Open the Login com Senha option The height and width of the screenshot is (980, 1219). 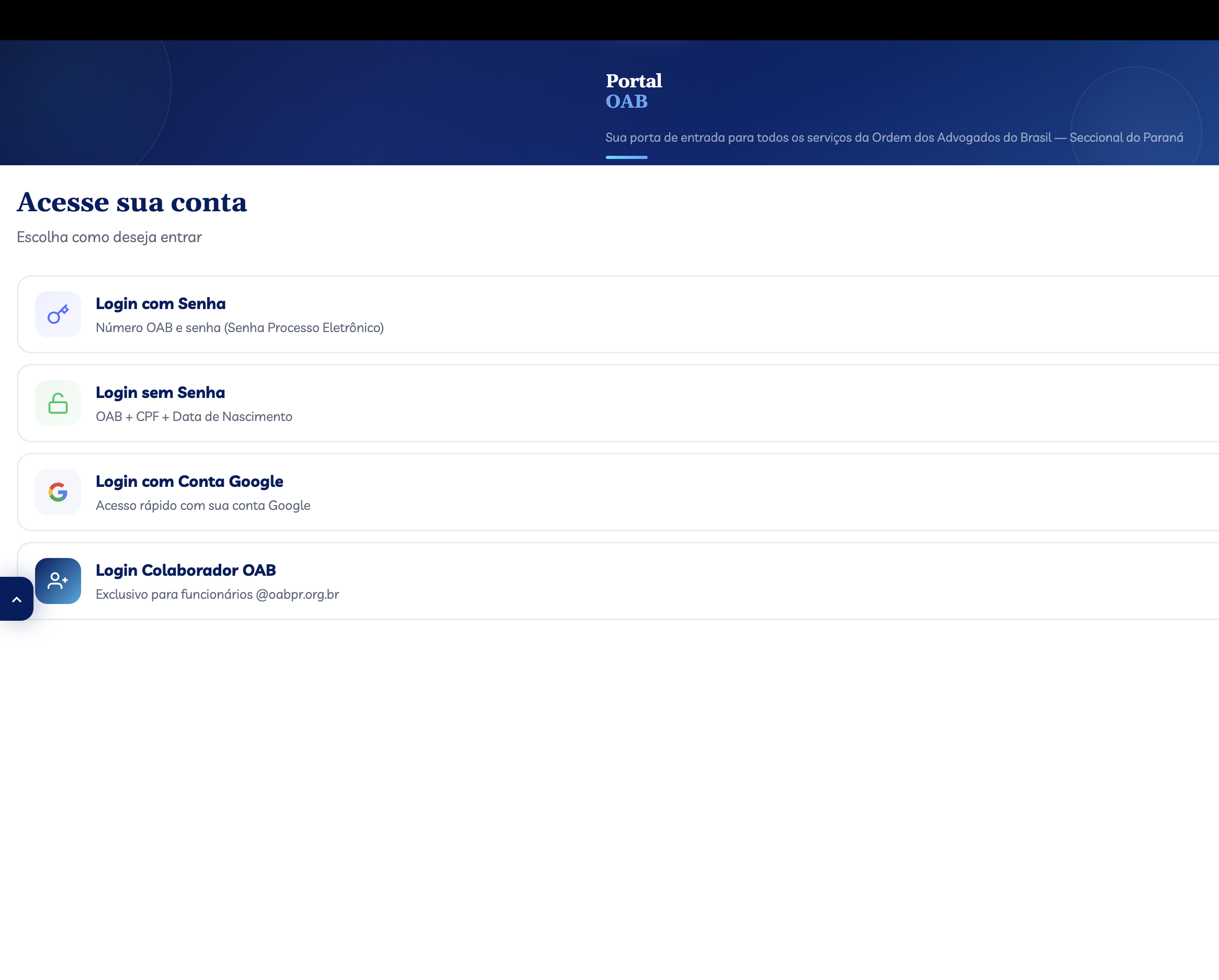tap(160, 303)
